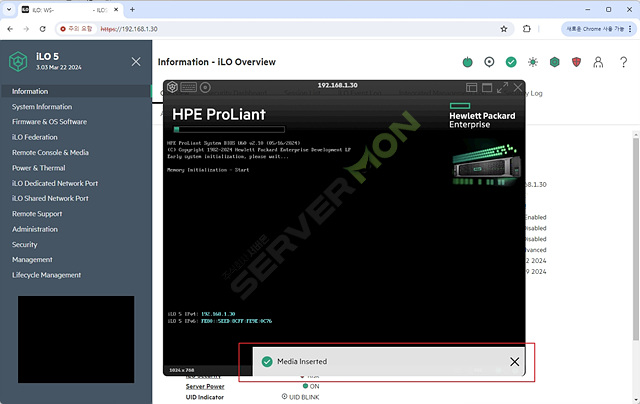Click the sun-shaped icon in the header

pos(533,62)
